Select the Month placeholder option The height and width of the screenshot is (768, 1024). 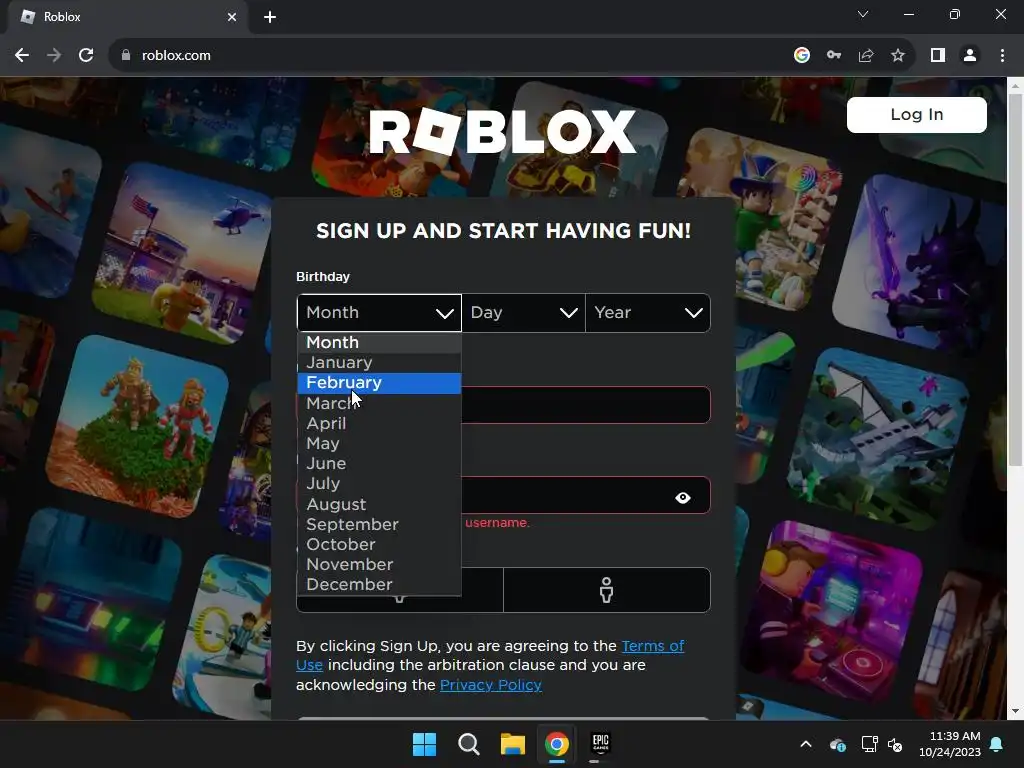379,342
